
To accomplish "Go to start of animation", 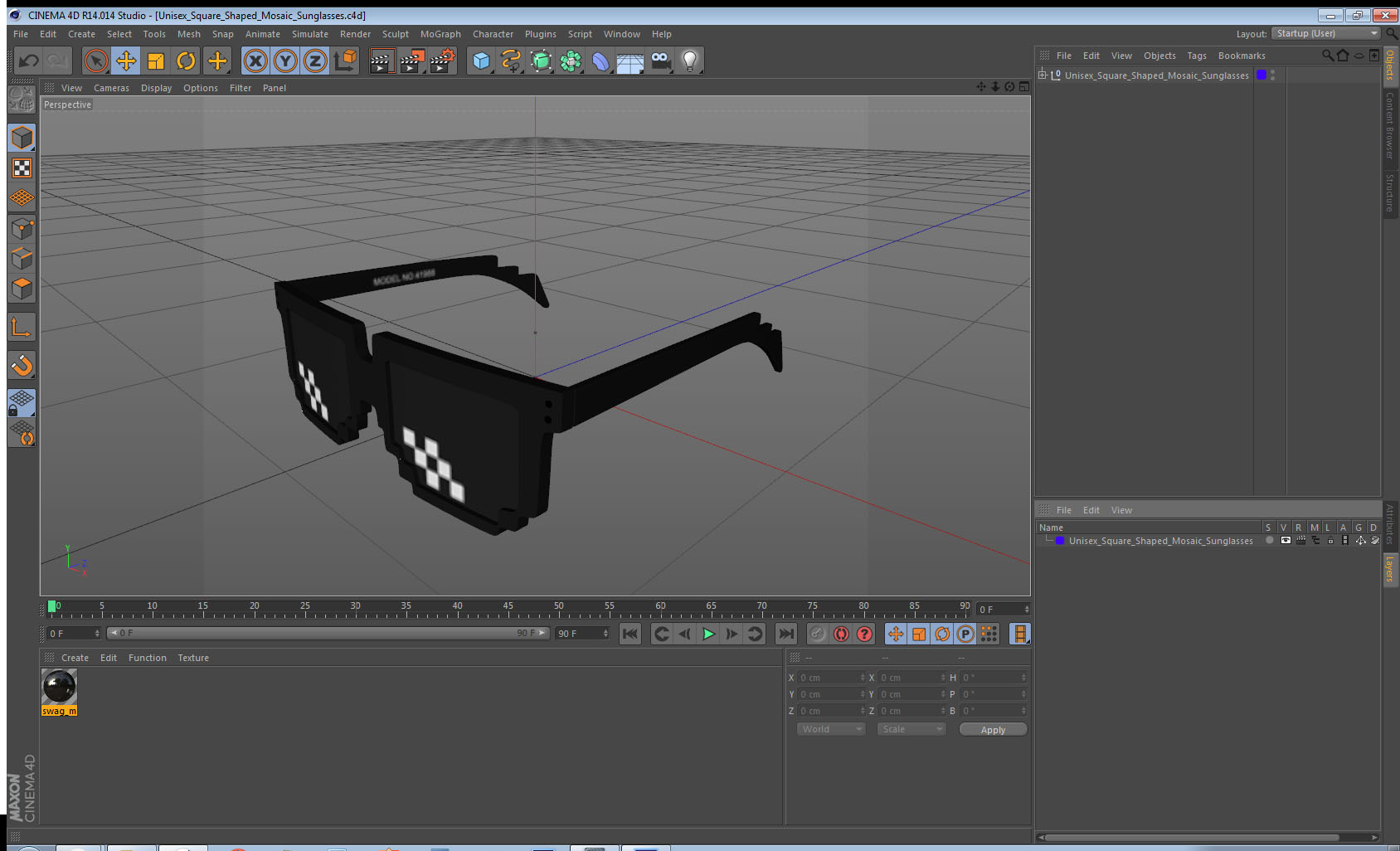I will pos(630,634).
